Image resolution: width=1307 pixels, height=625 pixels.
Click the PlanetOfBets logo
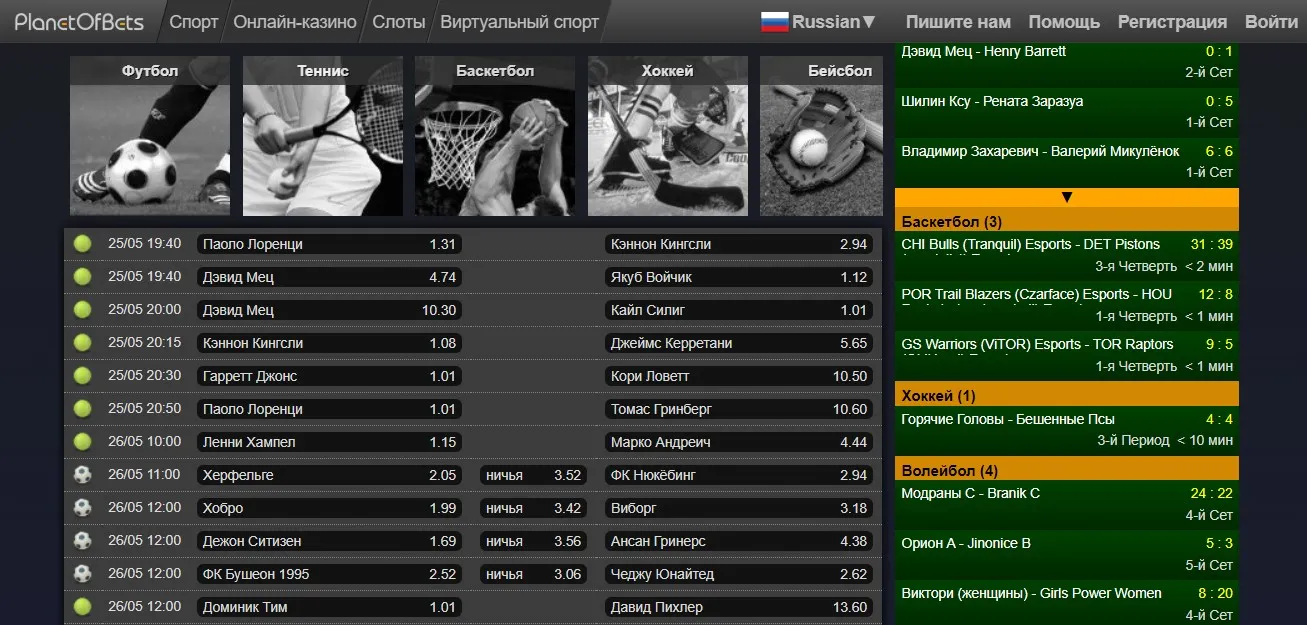(79, 22)
